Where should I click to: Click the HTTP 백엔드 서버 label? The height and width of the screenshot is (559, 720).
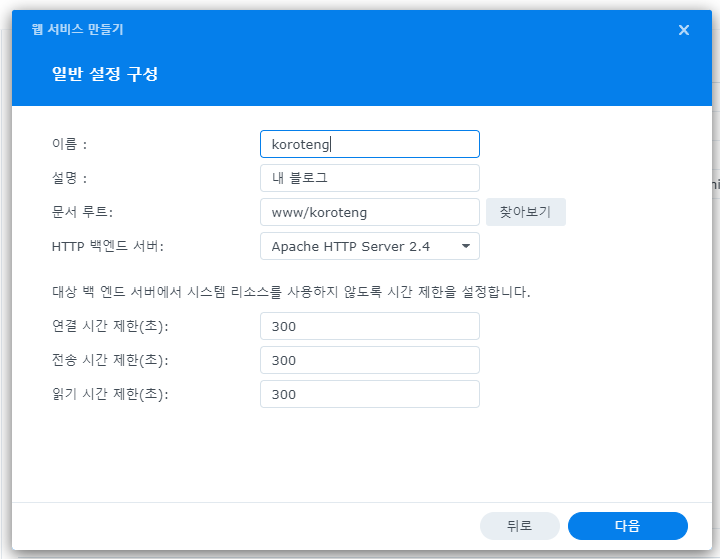pos(107,246)
